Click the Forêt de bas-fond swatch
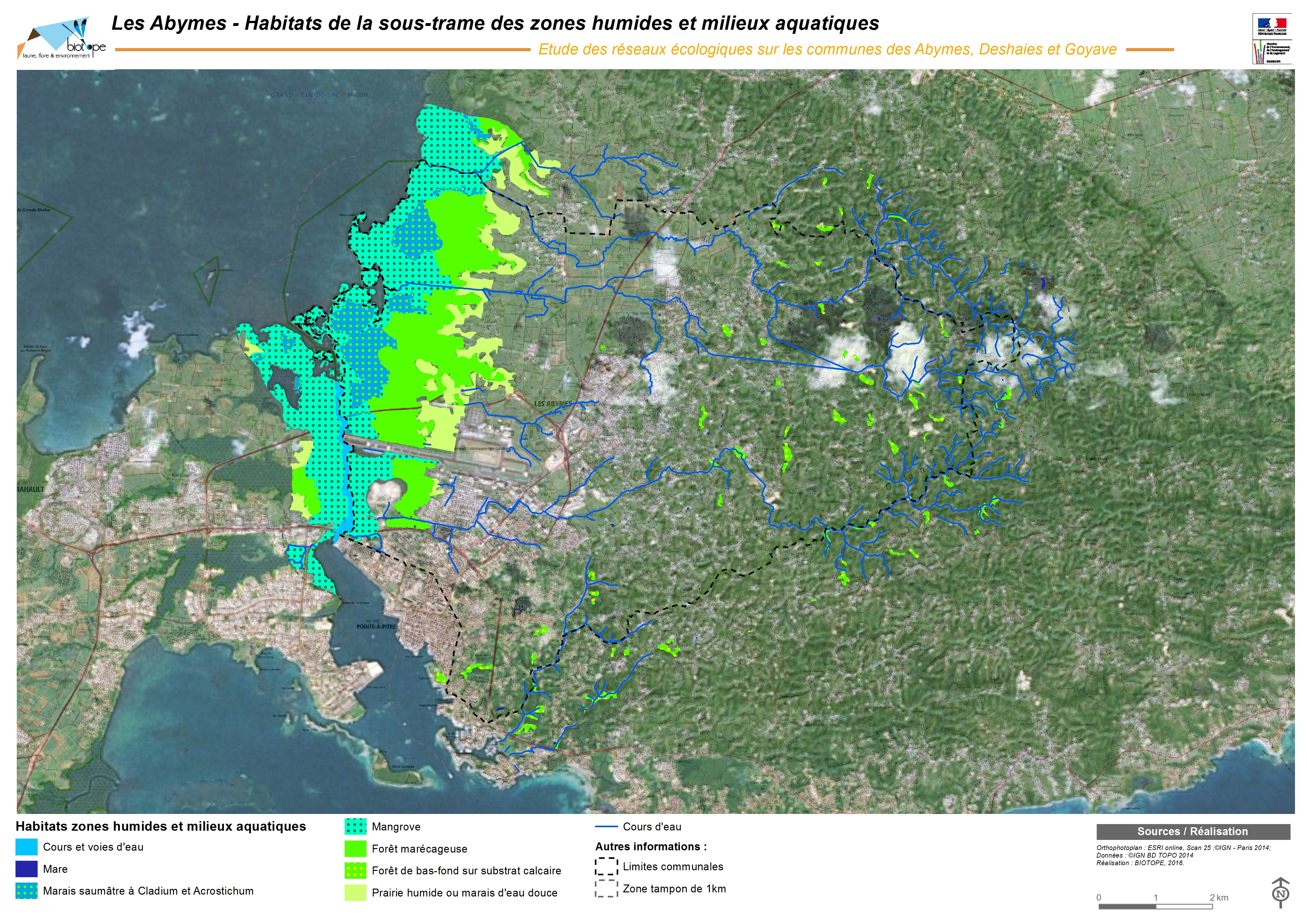 355,871
